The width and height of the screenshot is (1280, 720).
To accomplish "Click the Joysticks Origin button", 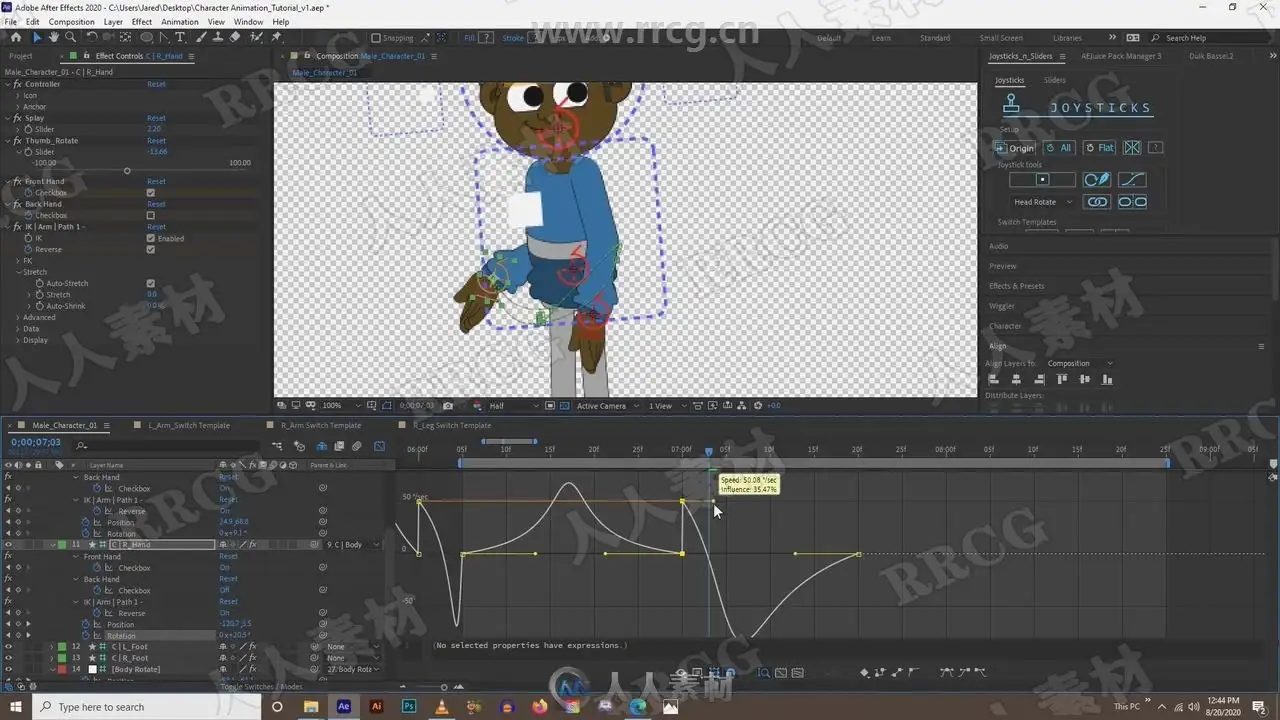I will point(1015,148).
